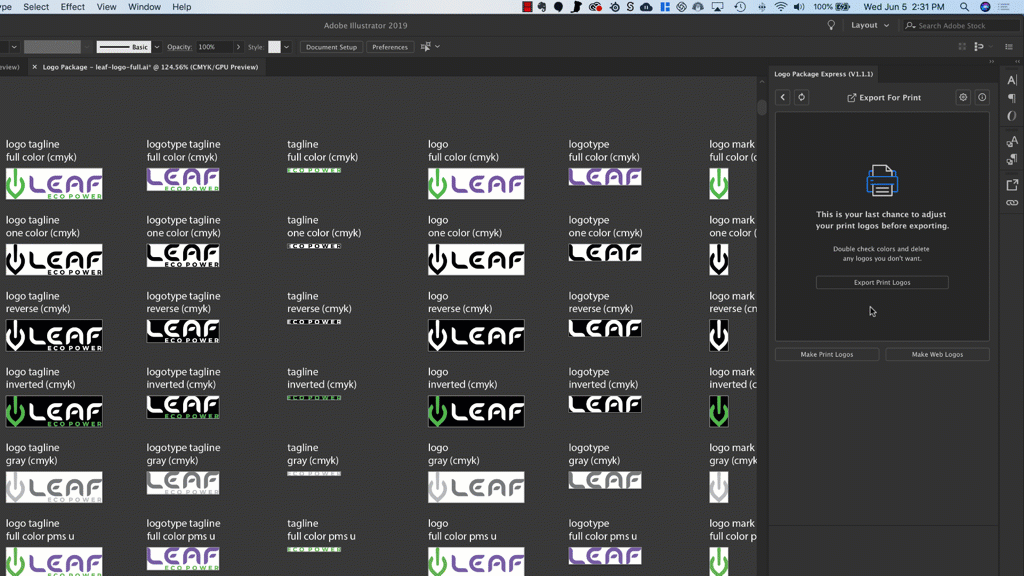Open the Layout workspace dropdown
1024x576 pixels.
tap(870, 25)
